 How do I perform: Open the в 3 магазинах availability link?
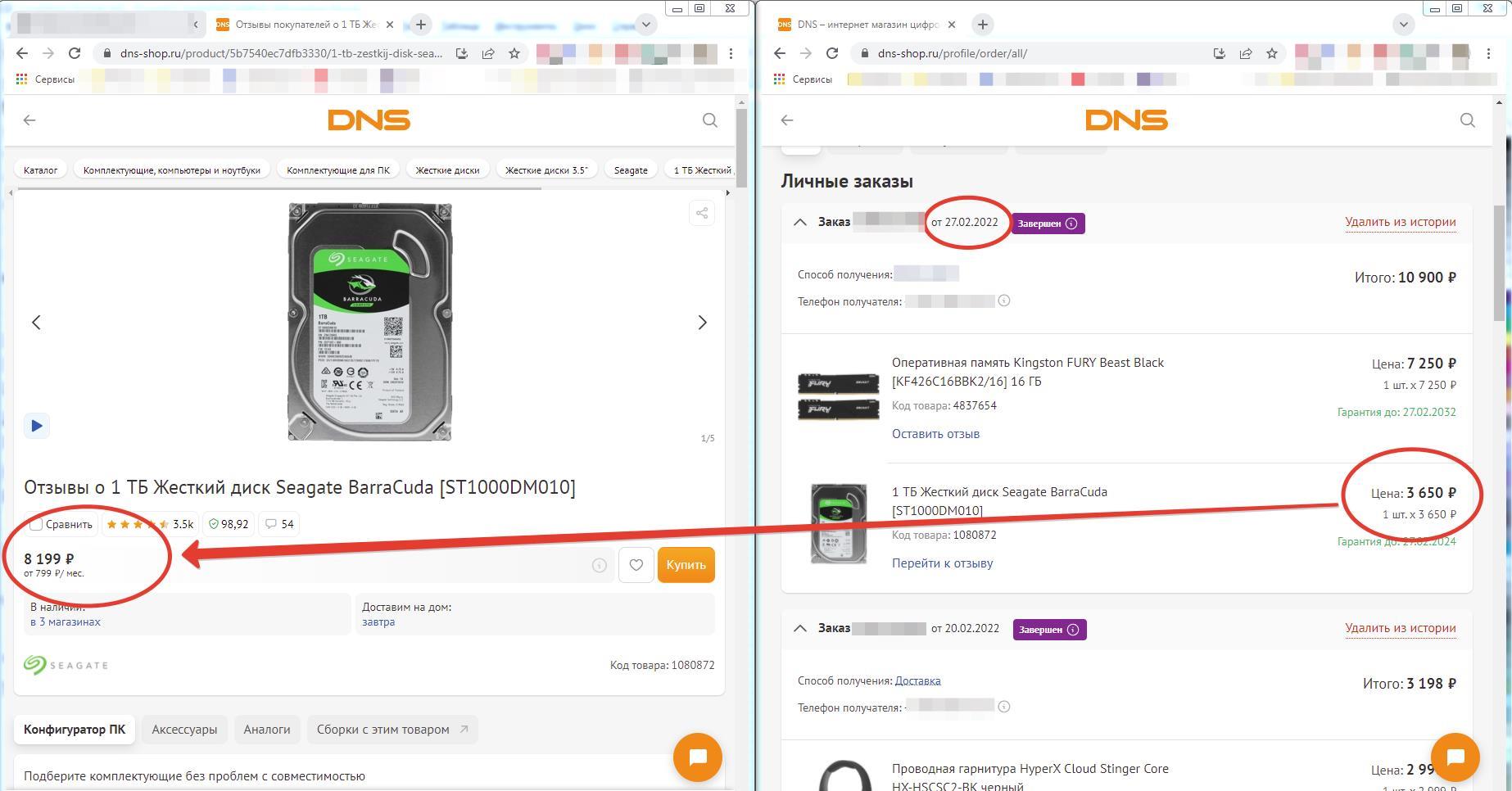(x=66, y=622)
